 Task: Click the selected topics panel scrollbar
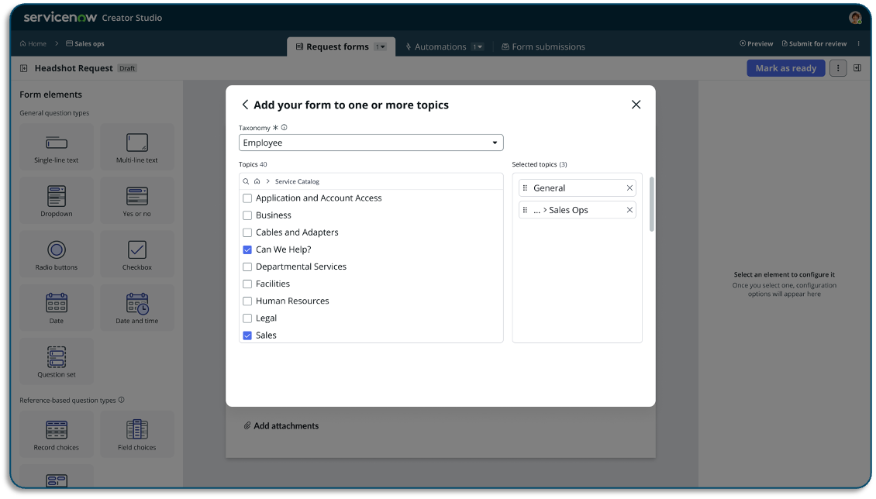point(652,205)
